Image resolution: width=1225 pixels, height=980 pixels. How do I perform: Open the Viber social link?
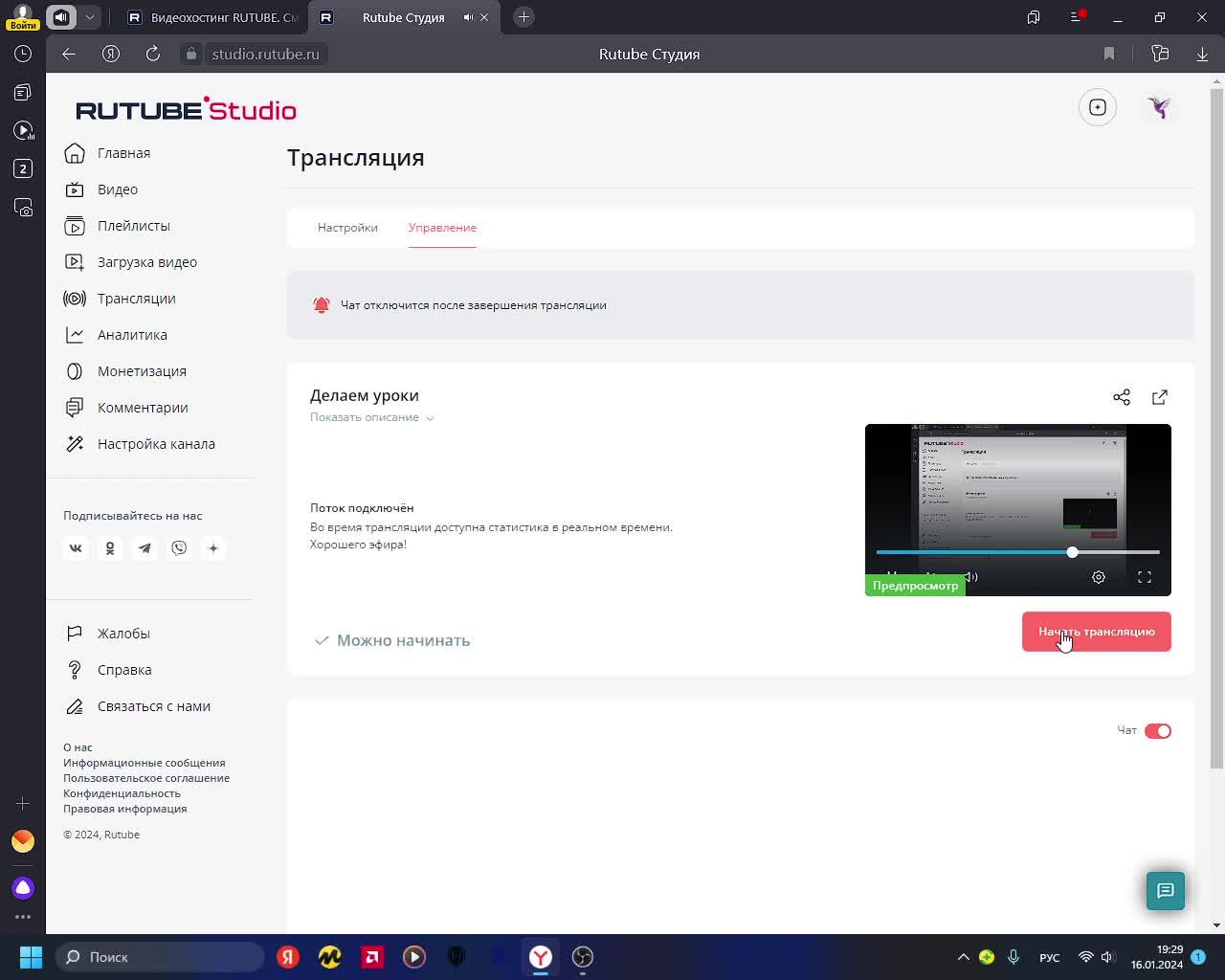(179, 548)
